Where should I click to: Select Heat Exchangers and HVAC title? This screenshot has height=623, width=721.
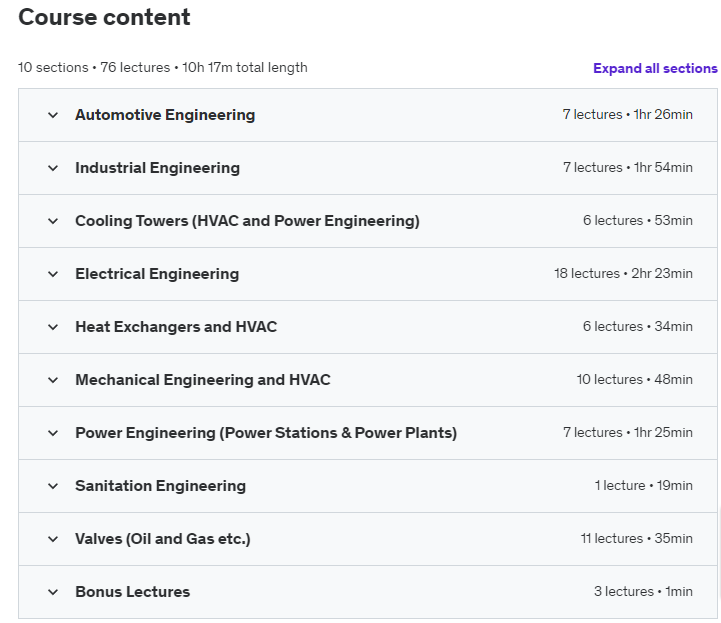click(x=176, y=327)
